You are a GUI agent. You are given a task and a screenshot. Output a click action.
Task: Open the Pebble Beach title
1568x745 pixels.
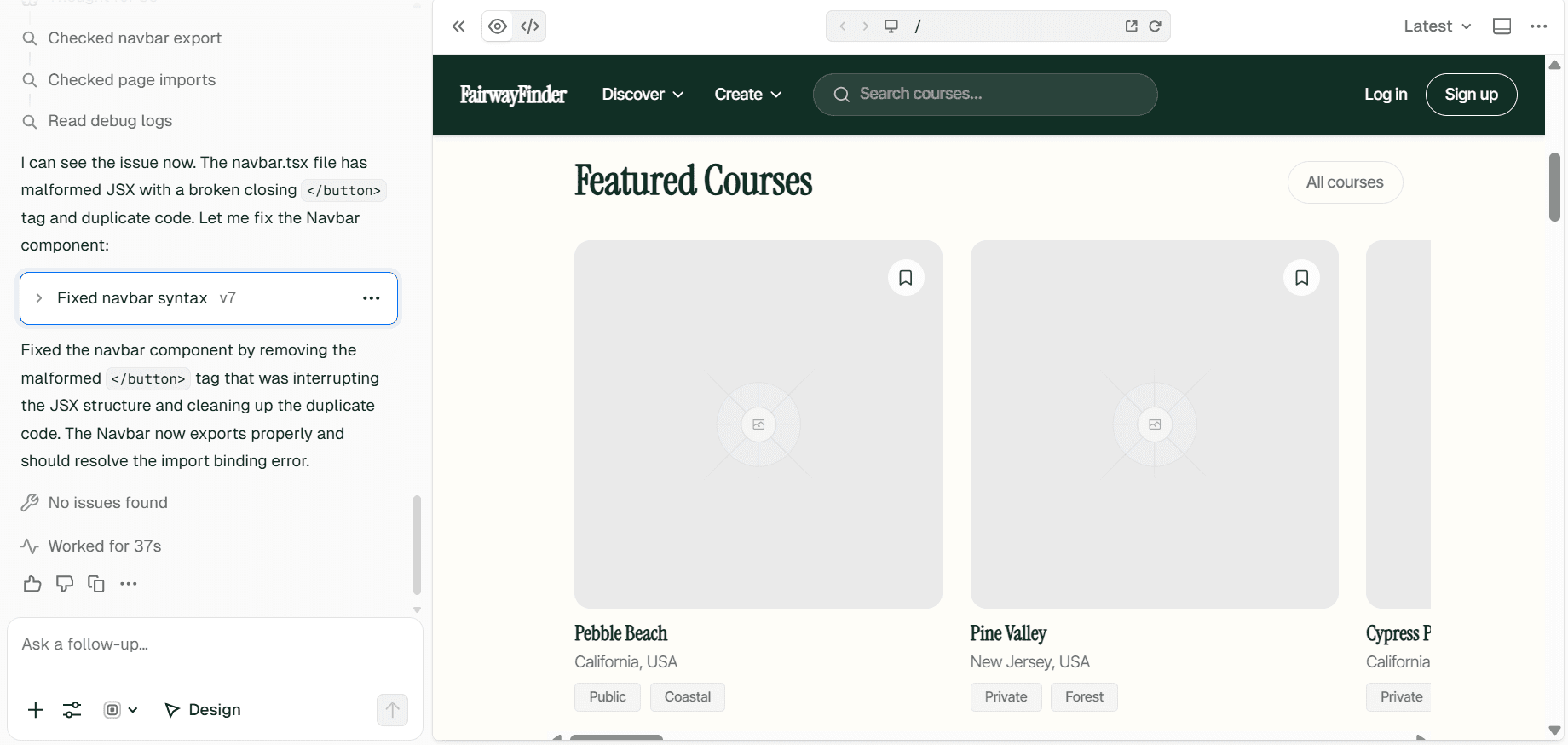coord(620,633)
